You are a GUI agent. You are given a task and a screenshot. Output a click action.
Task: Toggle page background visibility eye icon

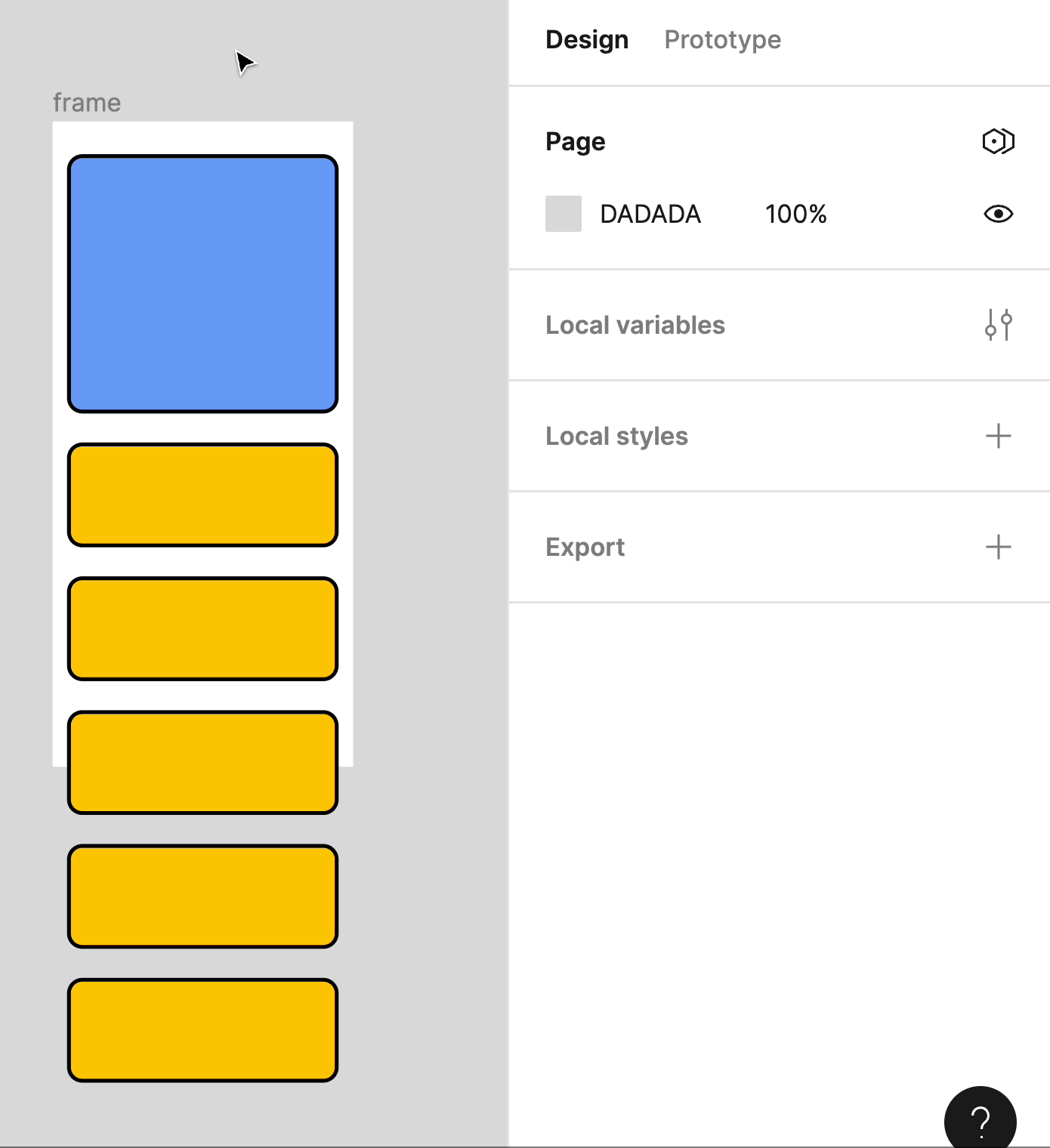998,214
